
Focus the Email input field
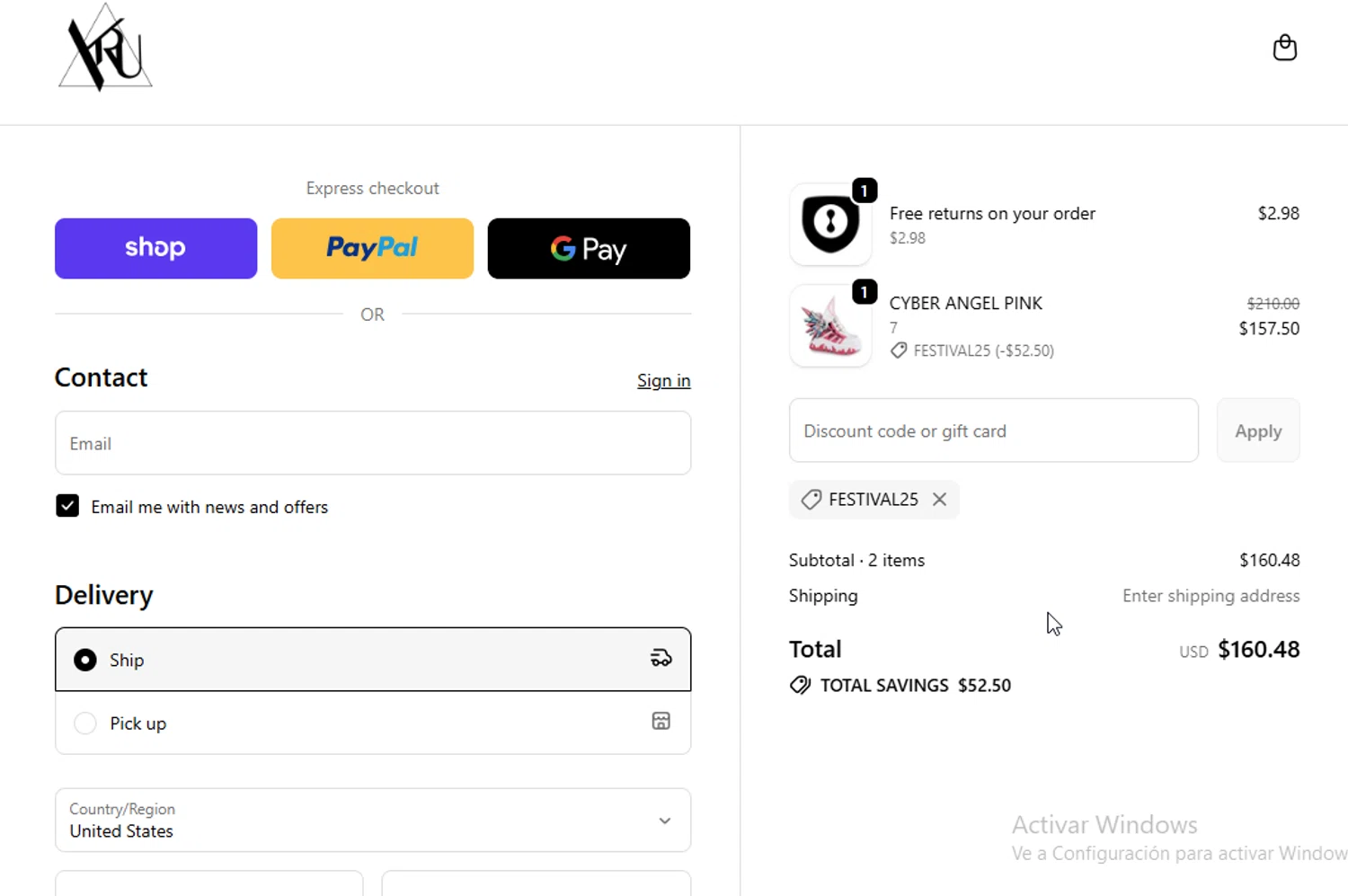pos(373,443)
